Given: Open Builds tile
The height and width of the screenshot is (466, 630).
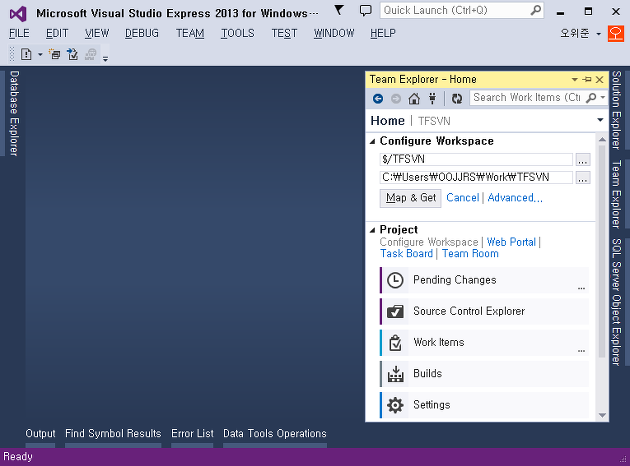Looking at the screenshot, I should point(484,374).
